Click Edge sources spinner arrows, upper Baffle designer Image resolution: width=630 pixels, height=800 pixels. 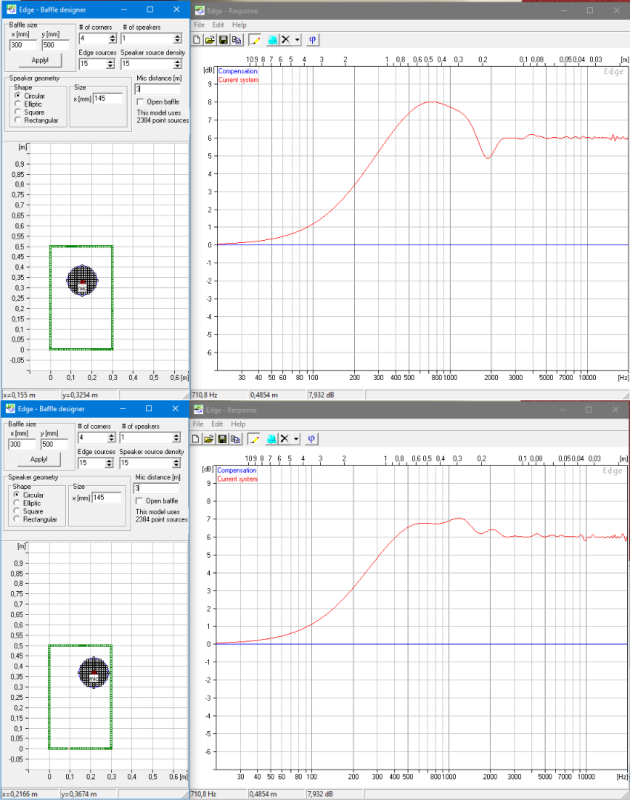[x=110, y=64]
